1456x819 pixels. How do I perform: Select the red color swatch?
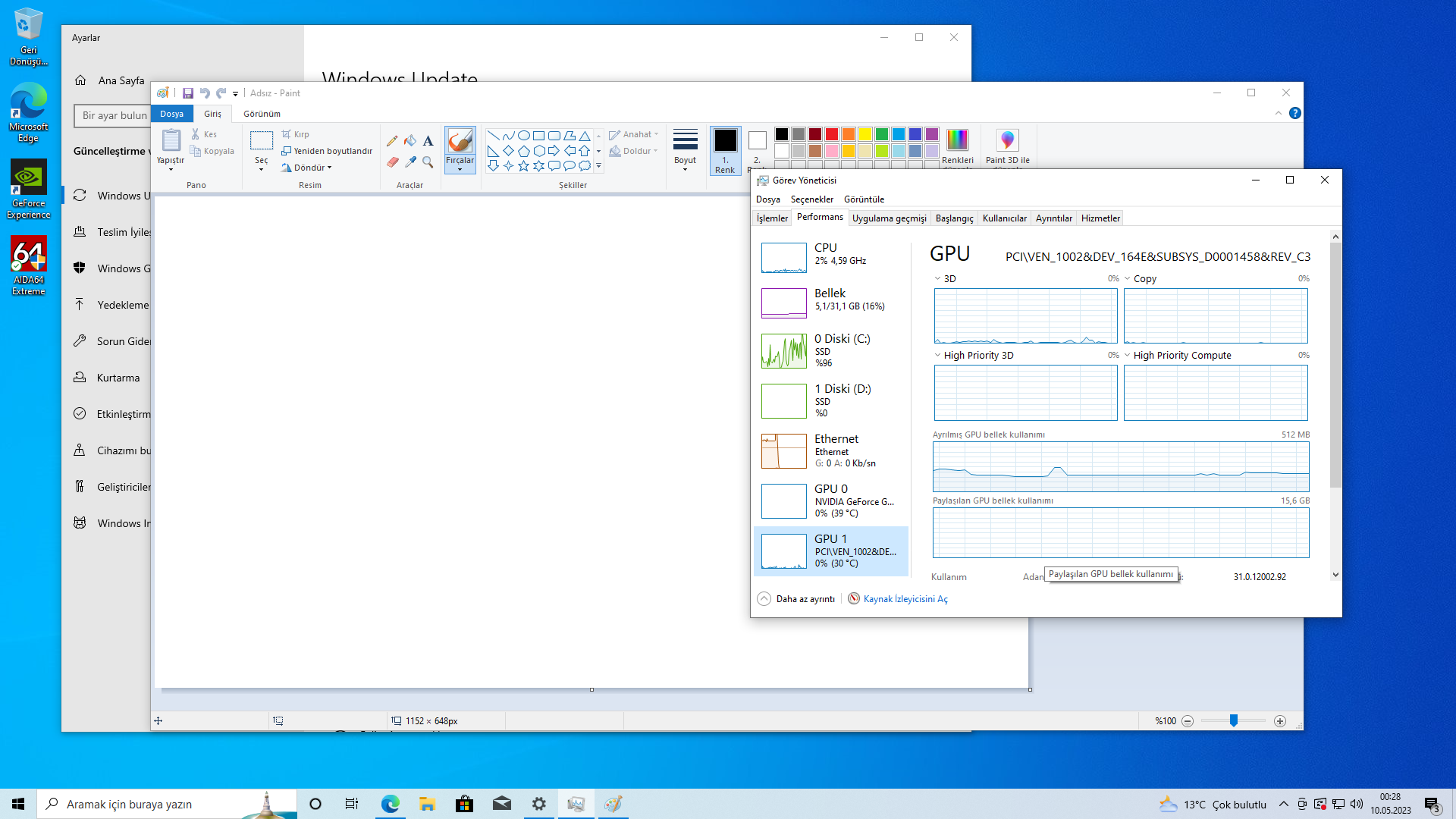click(832, 135)
